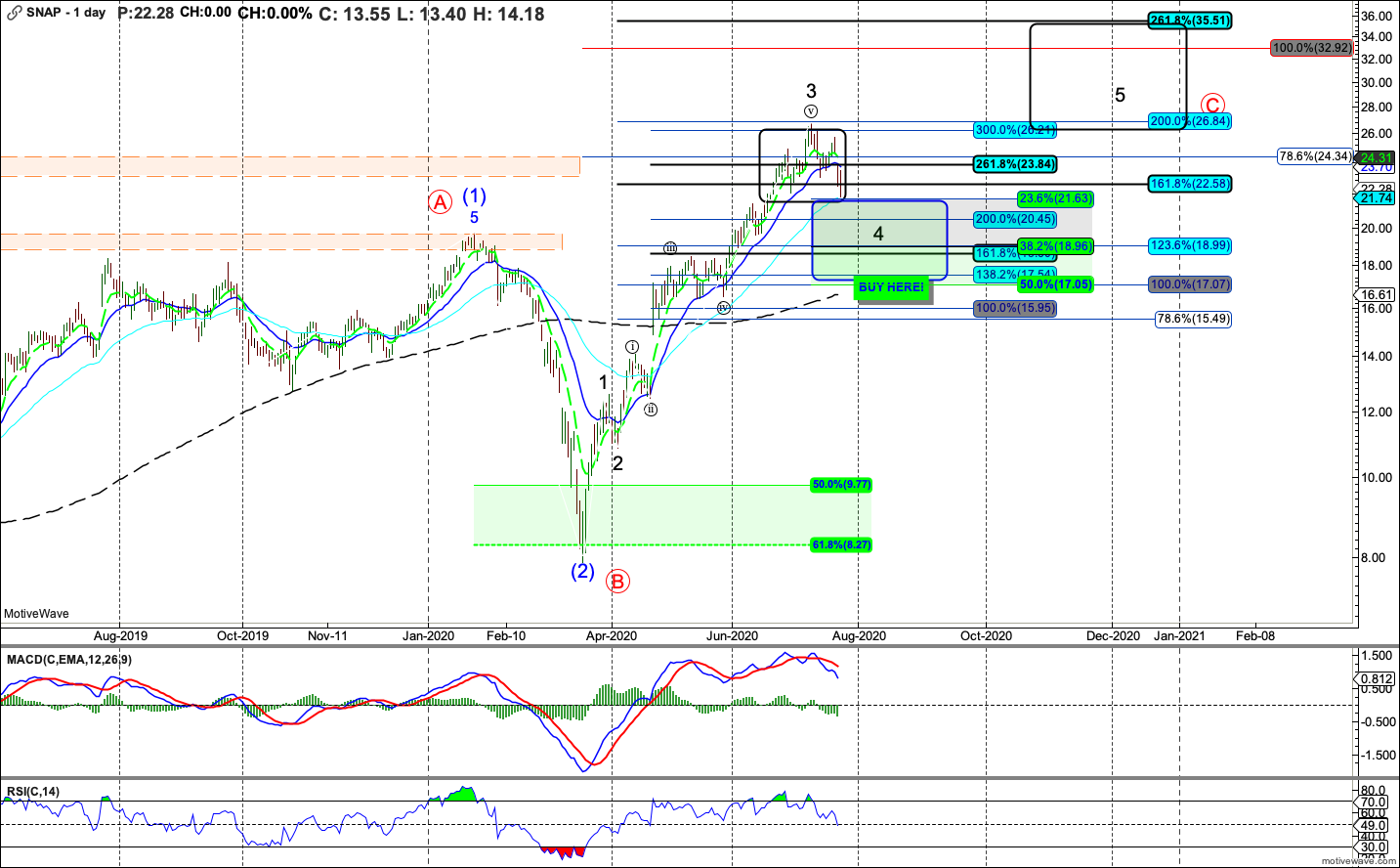Click the Nov-11 date axis label
The height and width of the screenshot is (868, 1400).
pos(327,635)
